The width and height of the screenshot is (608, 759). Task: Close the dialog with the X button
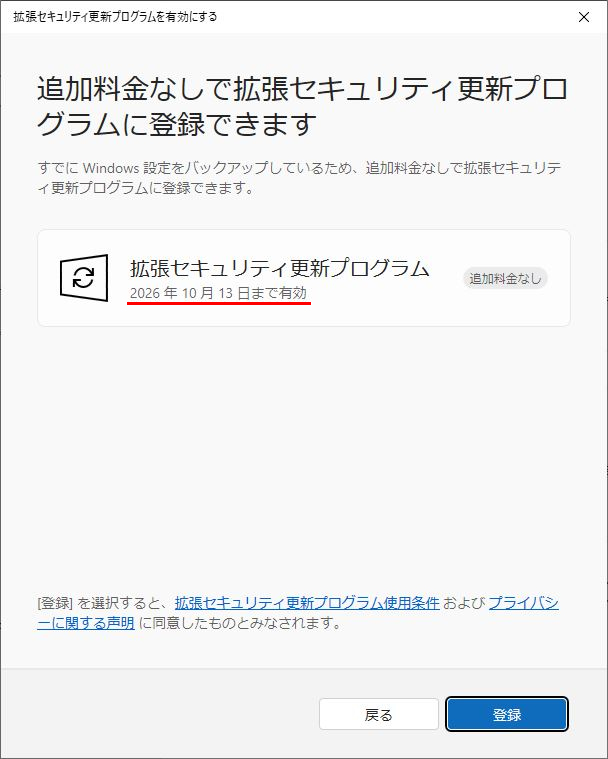pyautogui.click(x=584, y=17)
